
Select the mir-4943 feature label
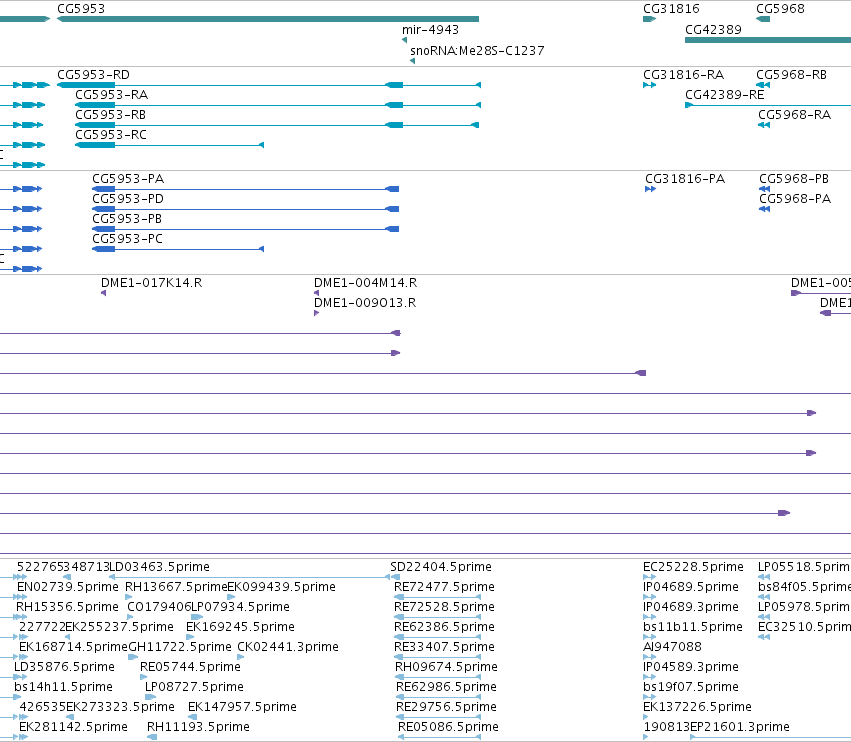point(430,29)
